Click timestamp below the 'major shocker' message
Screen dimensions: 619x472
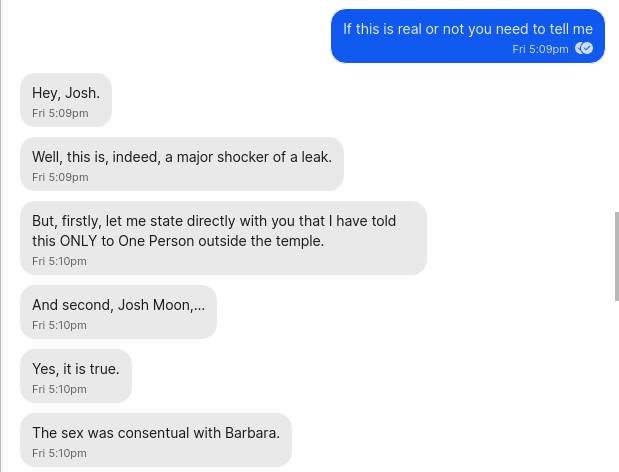[x=60, y=177]
